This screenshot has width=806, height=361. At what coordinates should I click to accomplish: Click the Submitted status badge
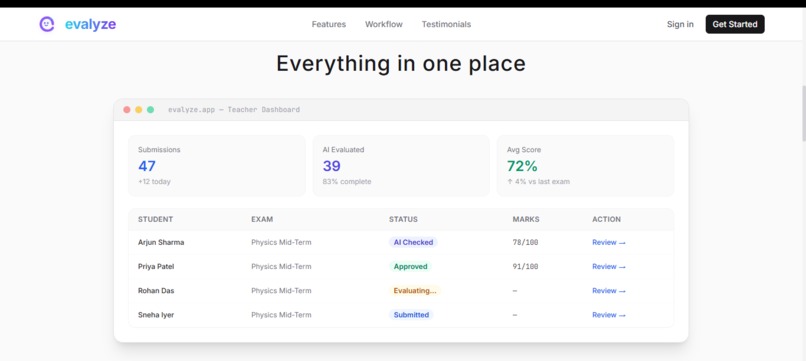[411, 315]
